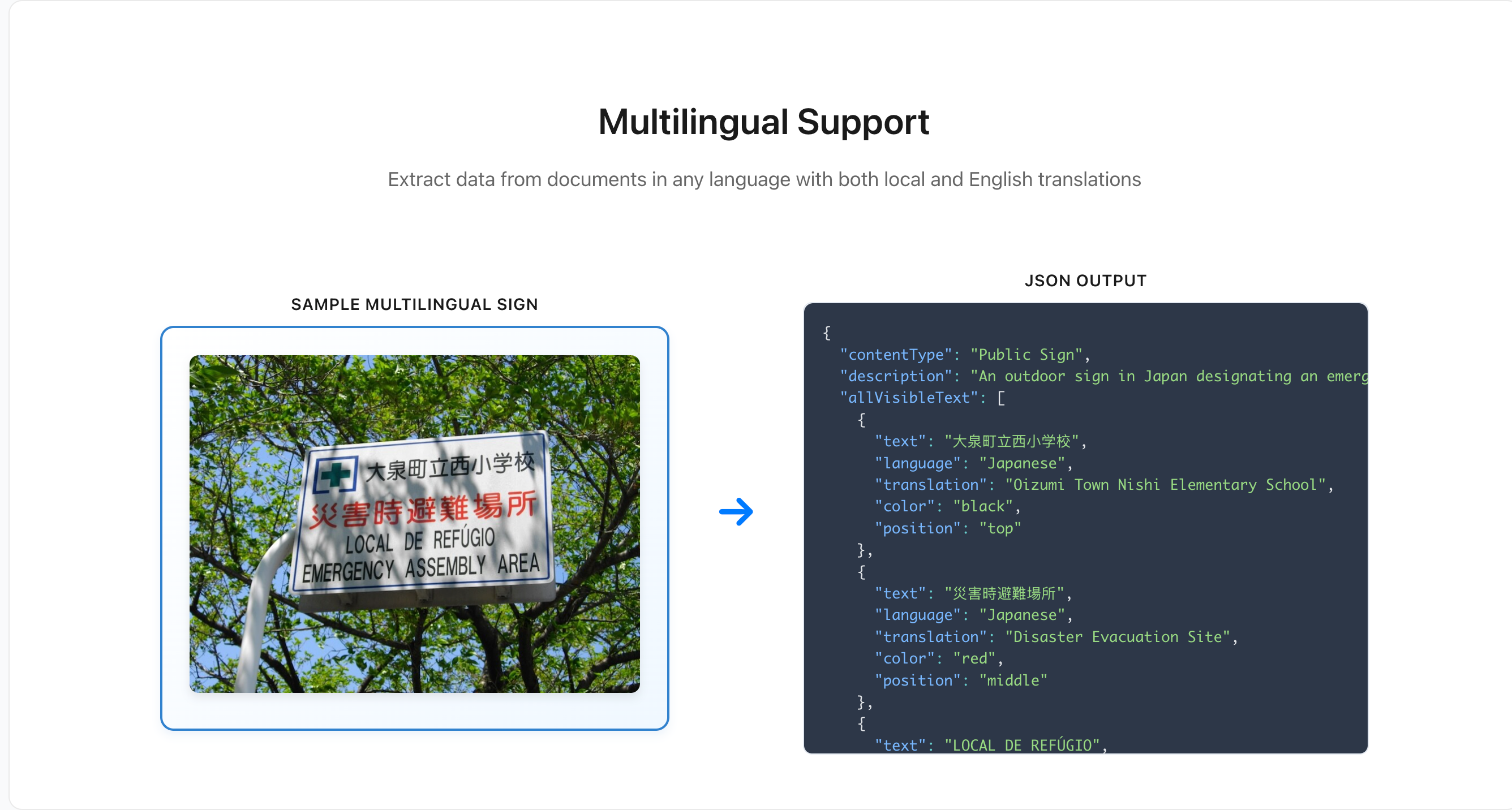
Task: Click the "position": "middle" line
Action: (960, 680)
